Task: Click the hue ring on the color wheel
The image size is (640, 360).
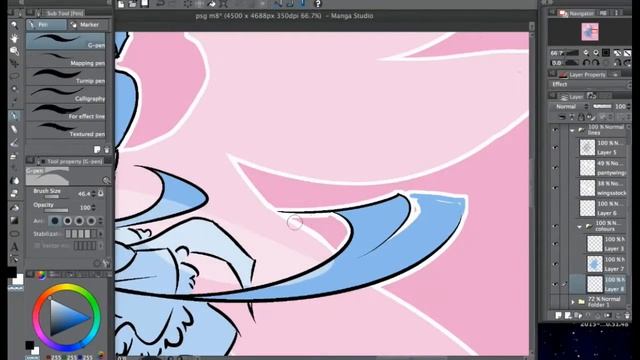Action: point(66,288)
